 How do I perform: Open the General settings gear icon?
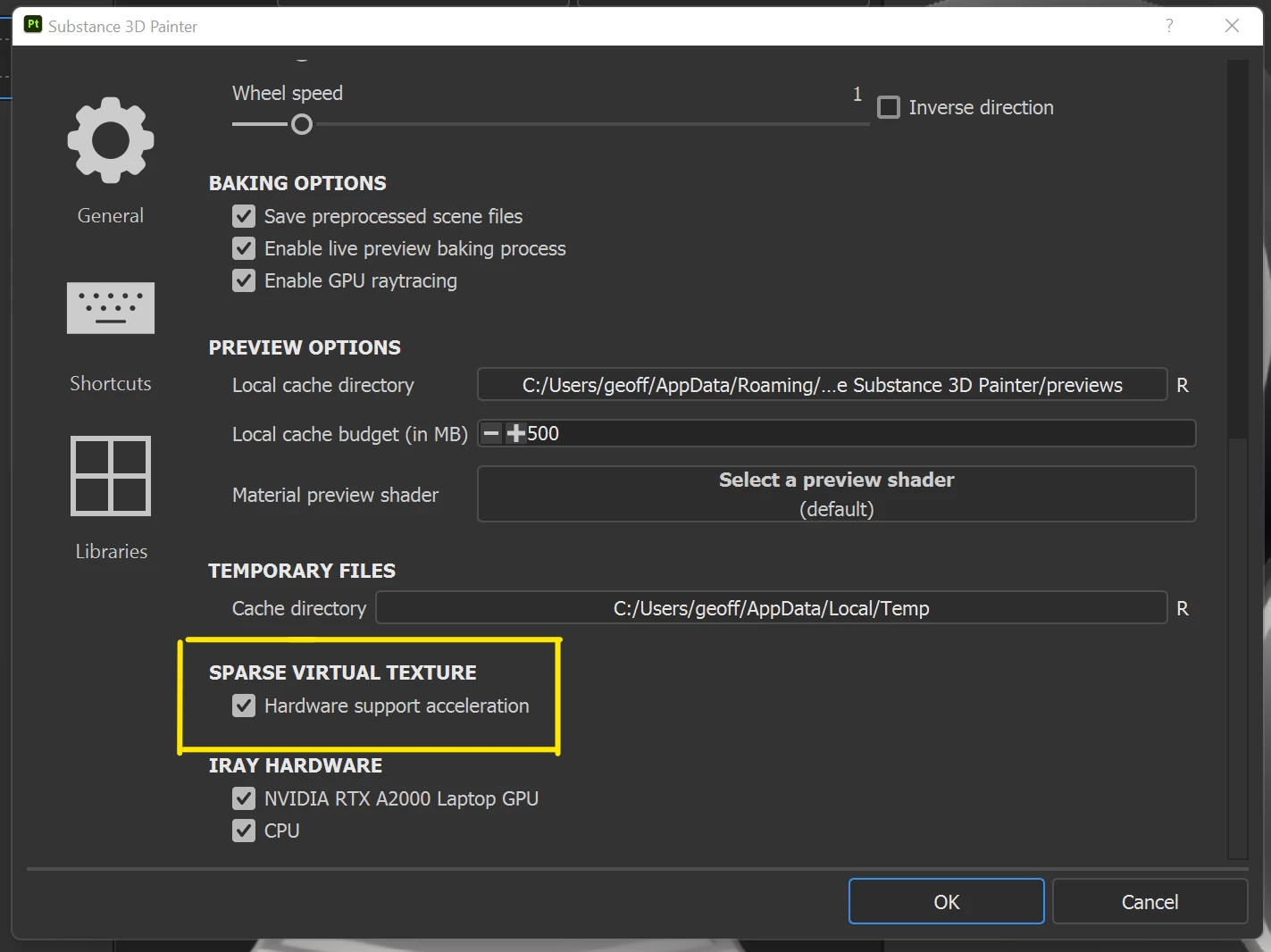[x=111, y=140]
